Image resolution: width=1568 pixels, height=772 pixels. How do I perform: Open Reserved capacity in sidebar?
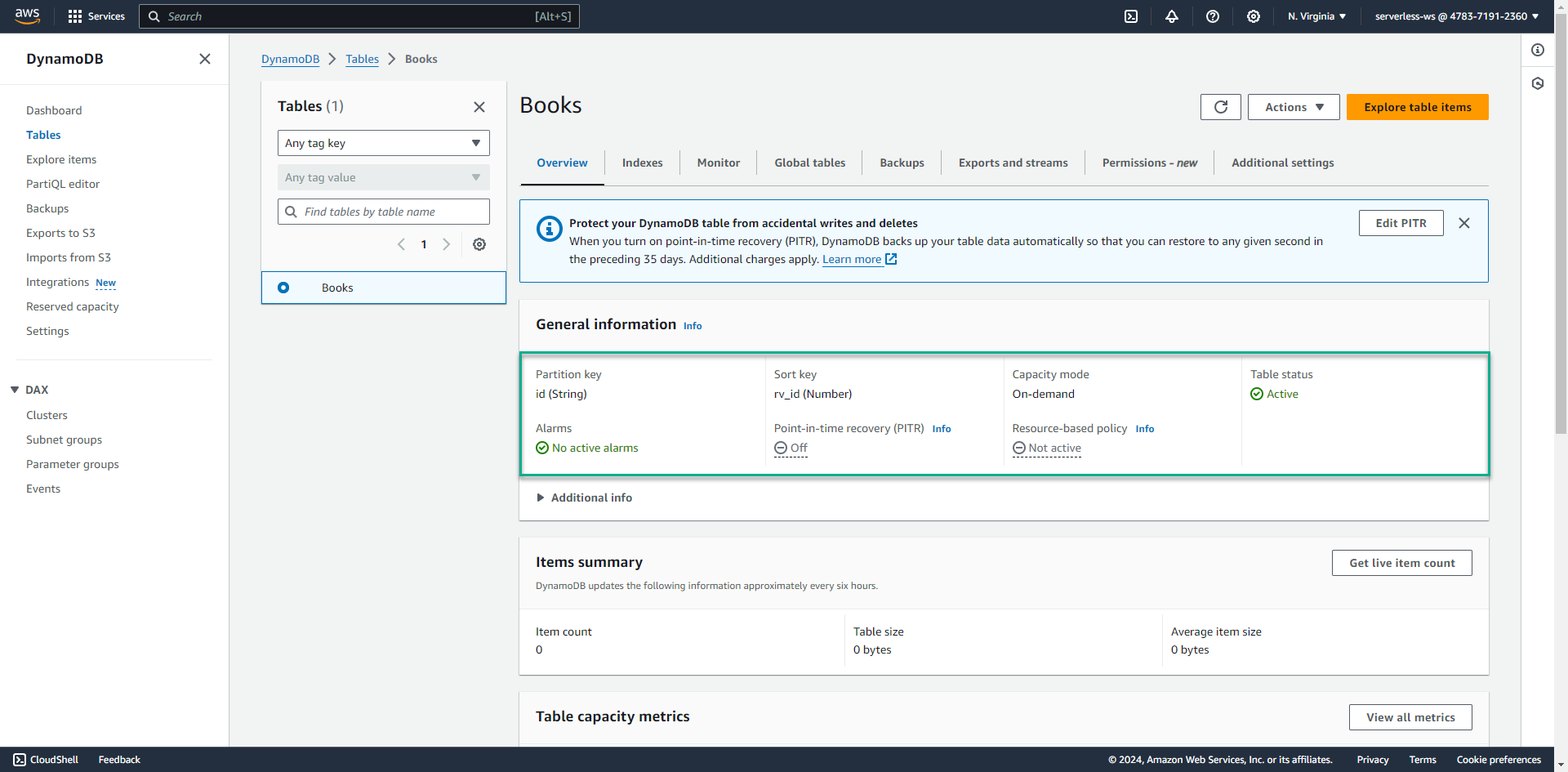click(x=73, y=306)
